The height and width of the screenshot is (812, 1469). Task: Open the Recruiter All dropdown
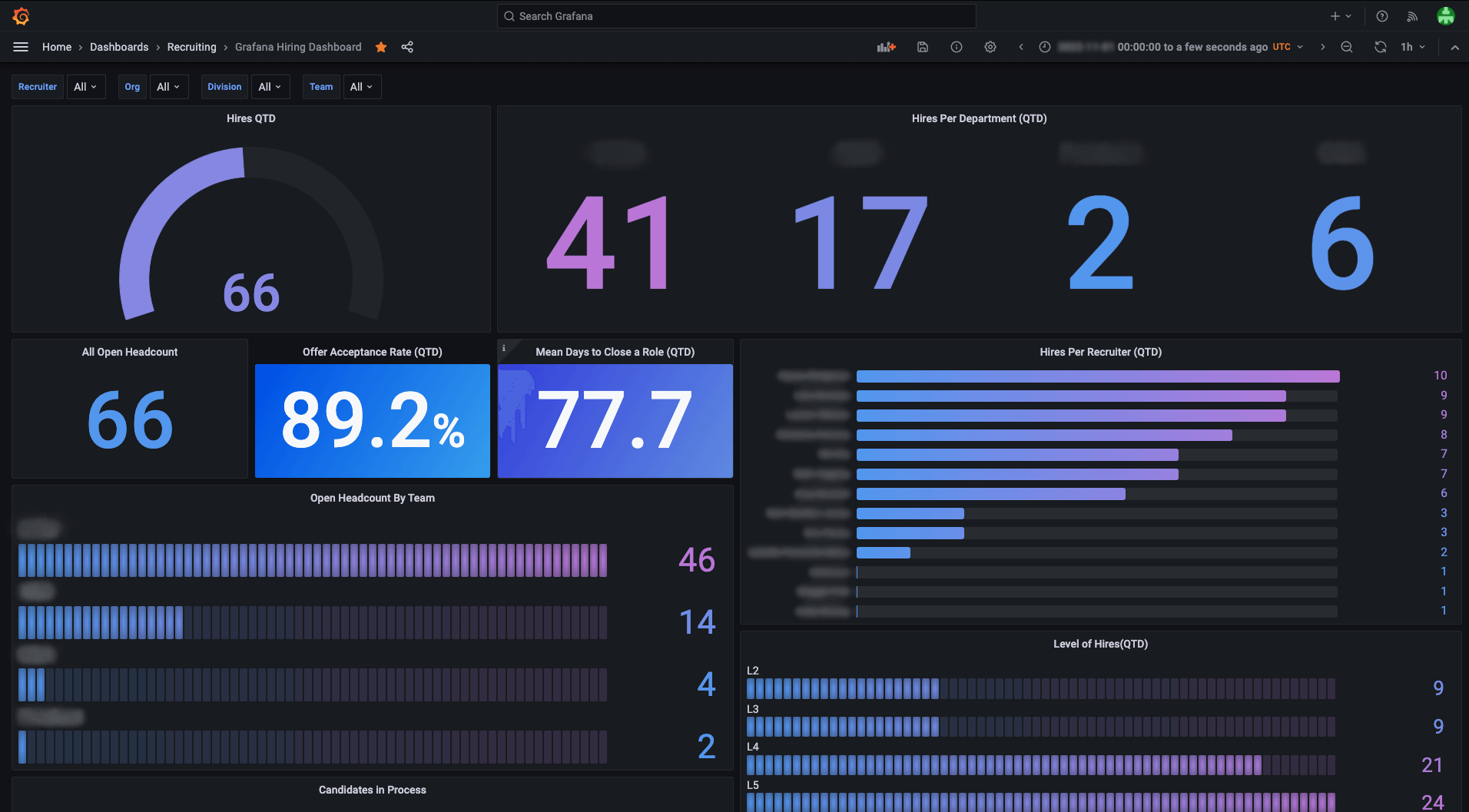[x=85, y=87]
